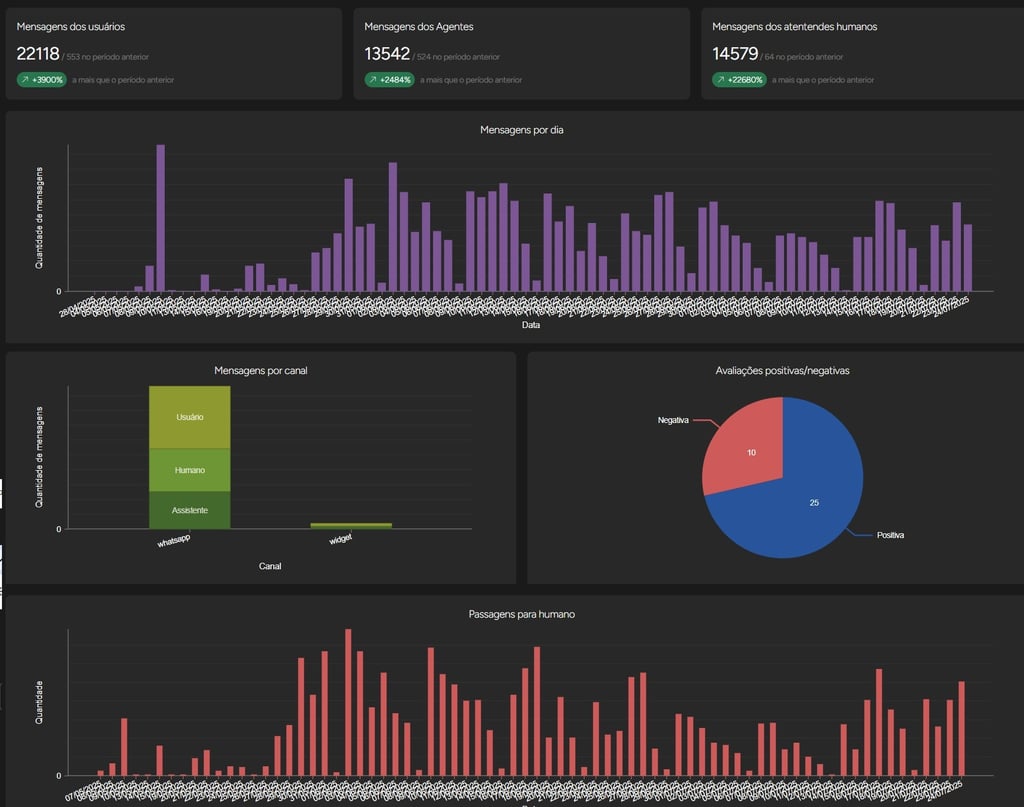Click the small widget channel bar
This screenshot has height=807, width=1024.
tap(351, 526)
